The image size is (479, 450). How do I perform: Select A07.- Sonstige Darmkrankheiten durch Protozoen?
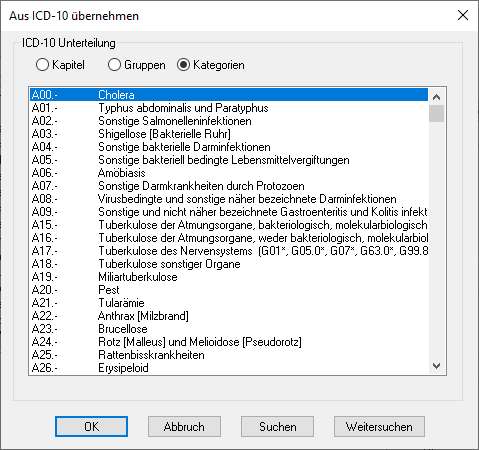[229, 186]
